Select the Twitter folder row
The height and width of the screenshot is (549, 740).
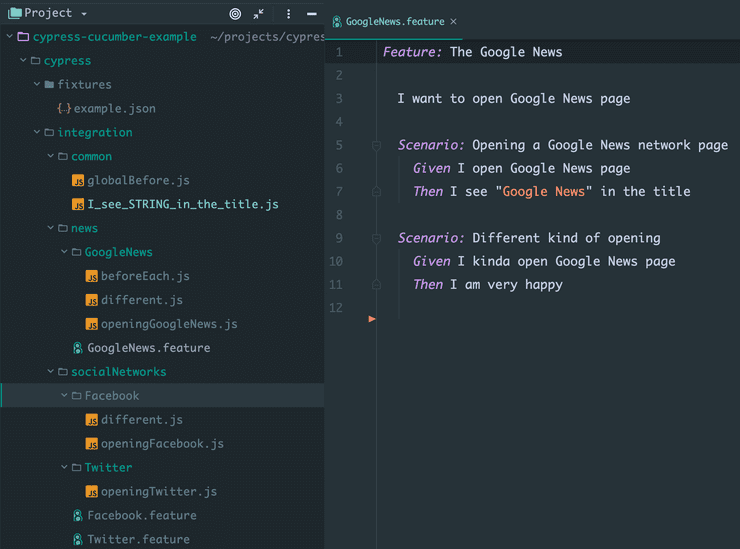[162, 467]
